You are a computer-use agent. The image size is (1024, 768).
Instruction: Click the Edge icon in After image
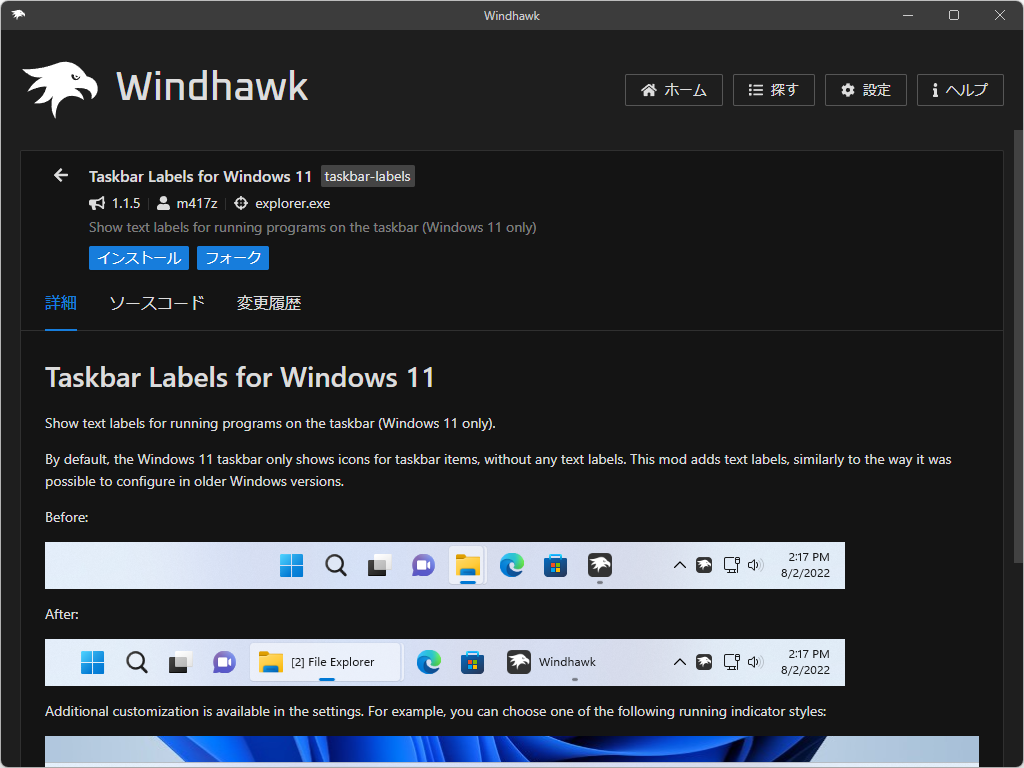(x=428, y=662)
